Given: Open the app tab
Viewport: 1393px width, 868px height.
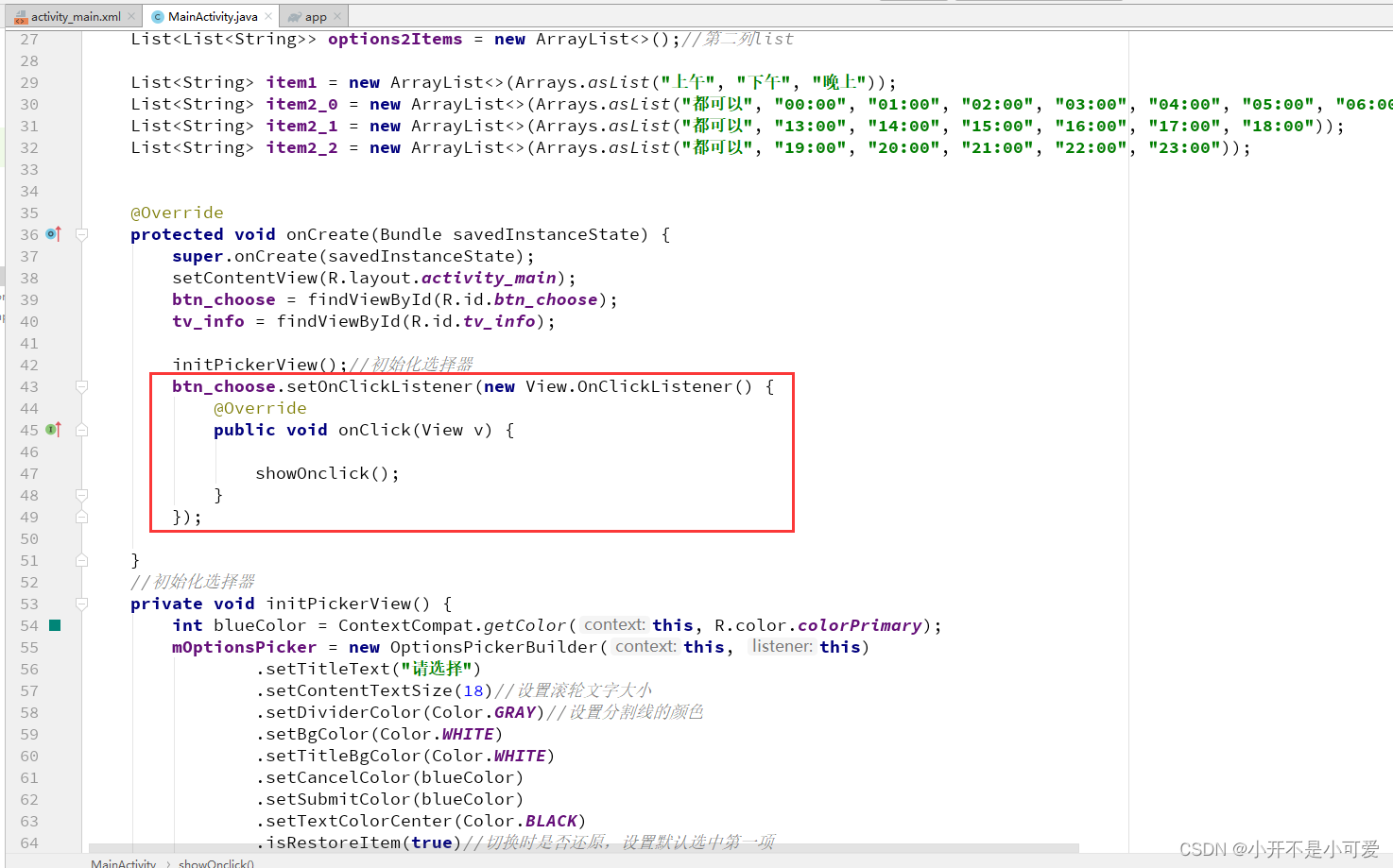Looking at the screenshot, I should [316, 16].
